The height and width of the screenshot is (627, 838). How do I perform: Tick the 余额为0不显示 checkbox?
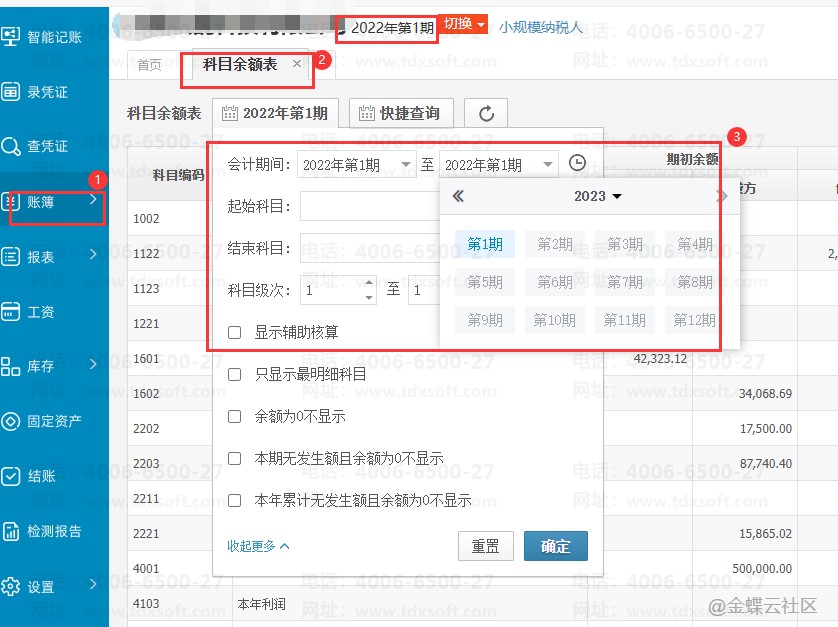(x=235, y=416)
